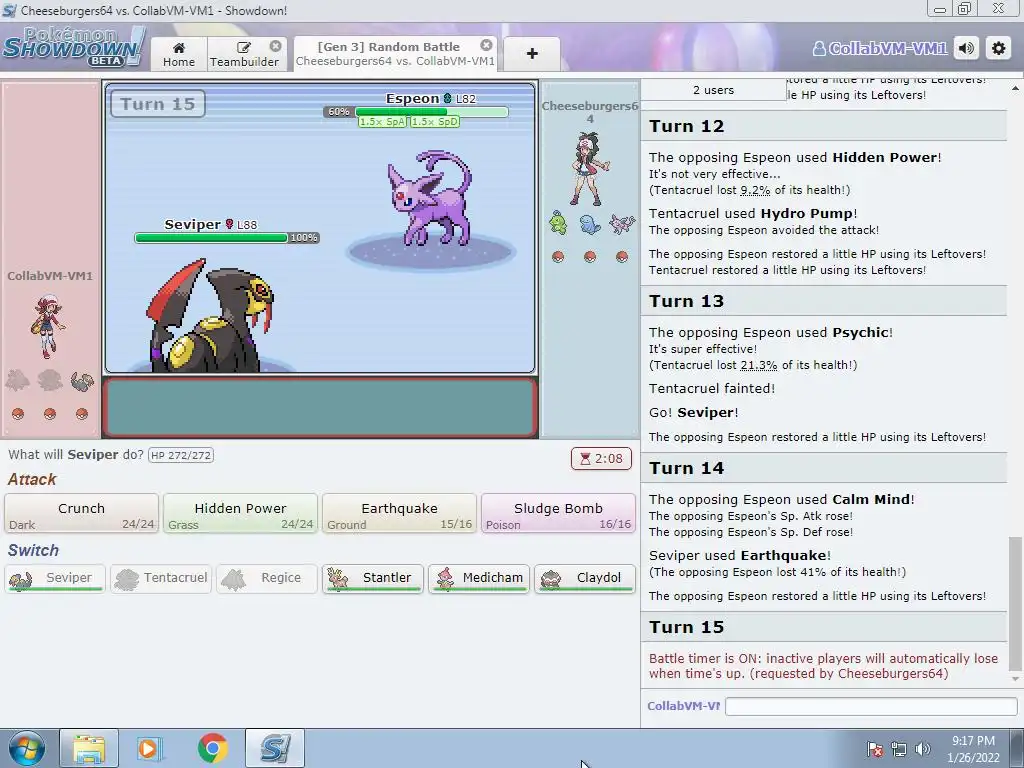Viewport: 1024px width, 768px height.
Task: Click the Cheeseburgers64 trainer avatar
Action: click(590, 169)
